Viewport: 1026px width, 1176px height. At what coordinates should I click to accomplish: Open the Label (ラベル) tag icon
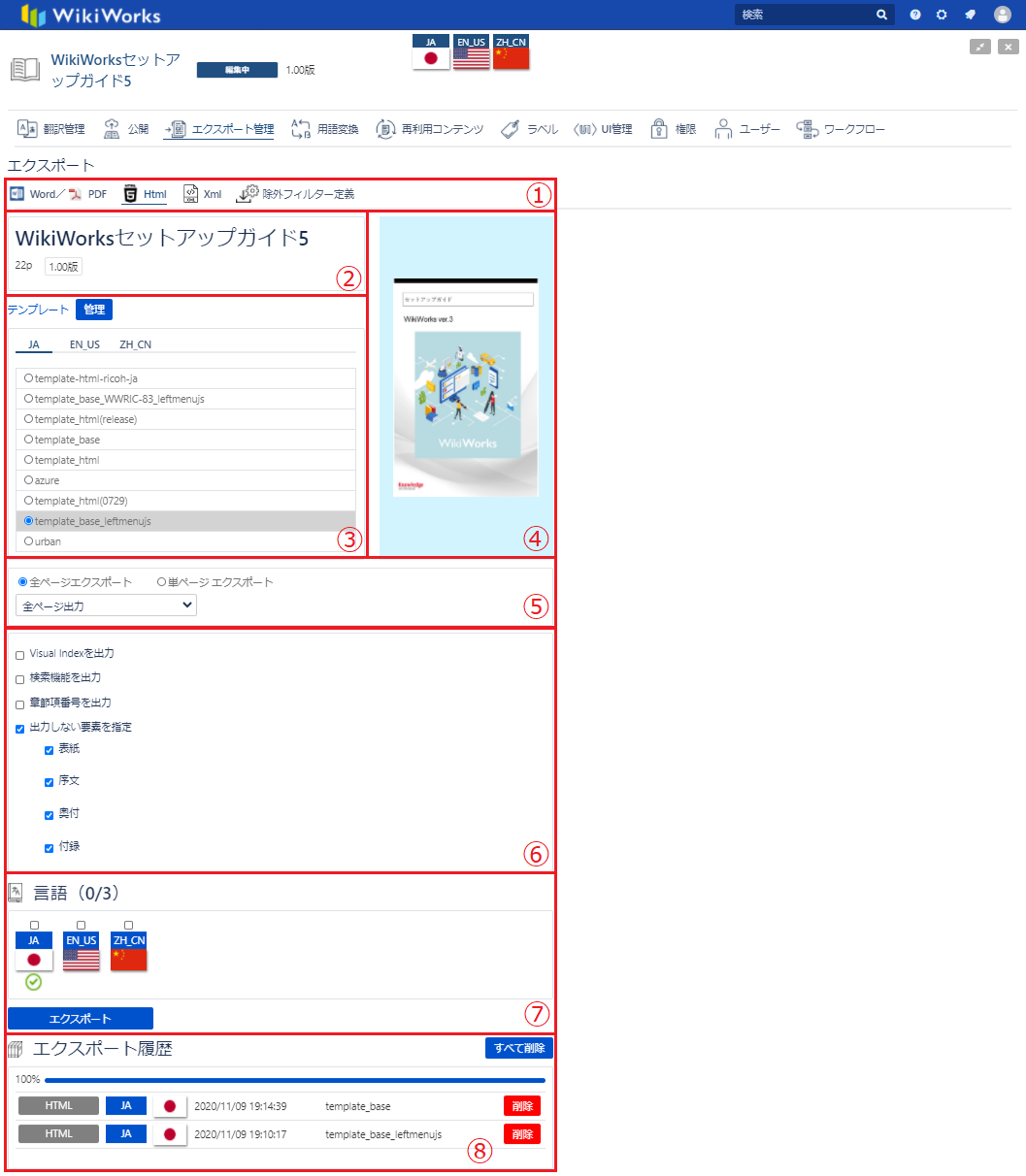[512, 129]
